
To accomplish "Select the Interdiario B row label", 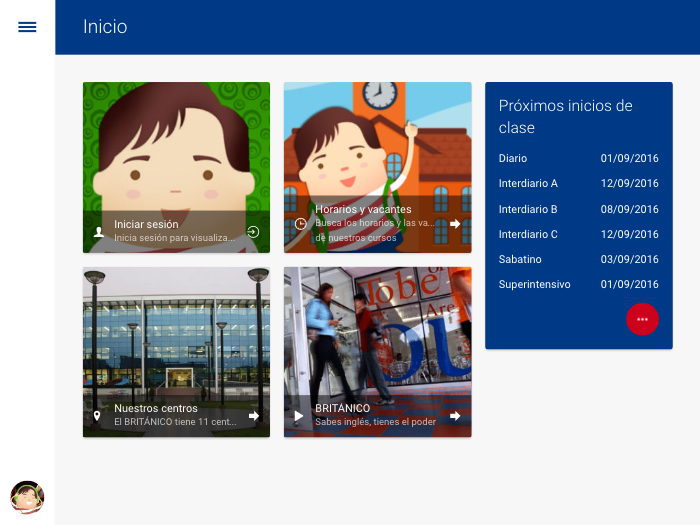I will (528, 209).
